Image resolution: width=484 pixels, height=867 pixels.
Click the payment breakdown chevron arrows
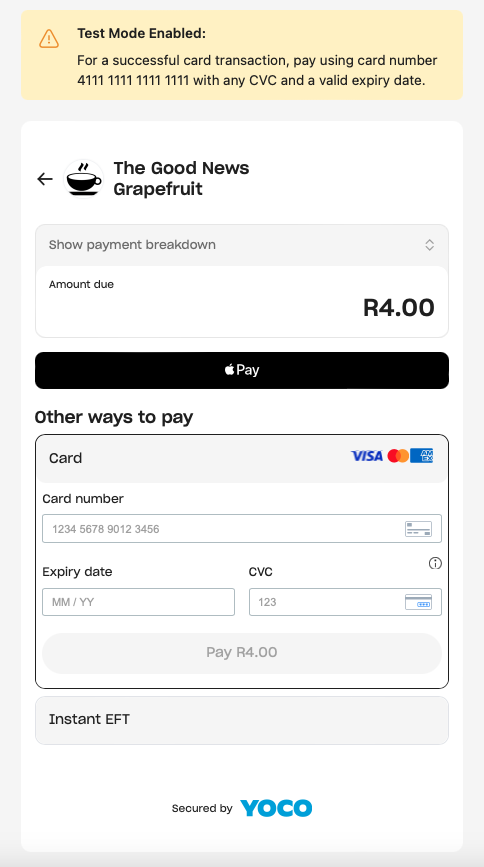[x=429, y=245]
